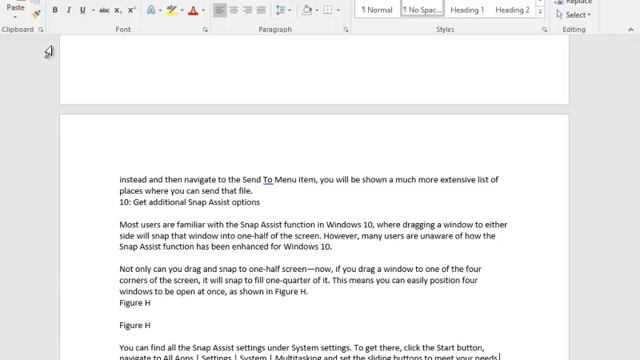
Task: Click the underlined word 'To' in Send To
Action: (268, 180)
